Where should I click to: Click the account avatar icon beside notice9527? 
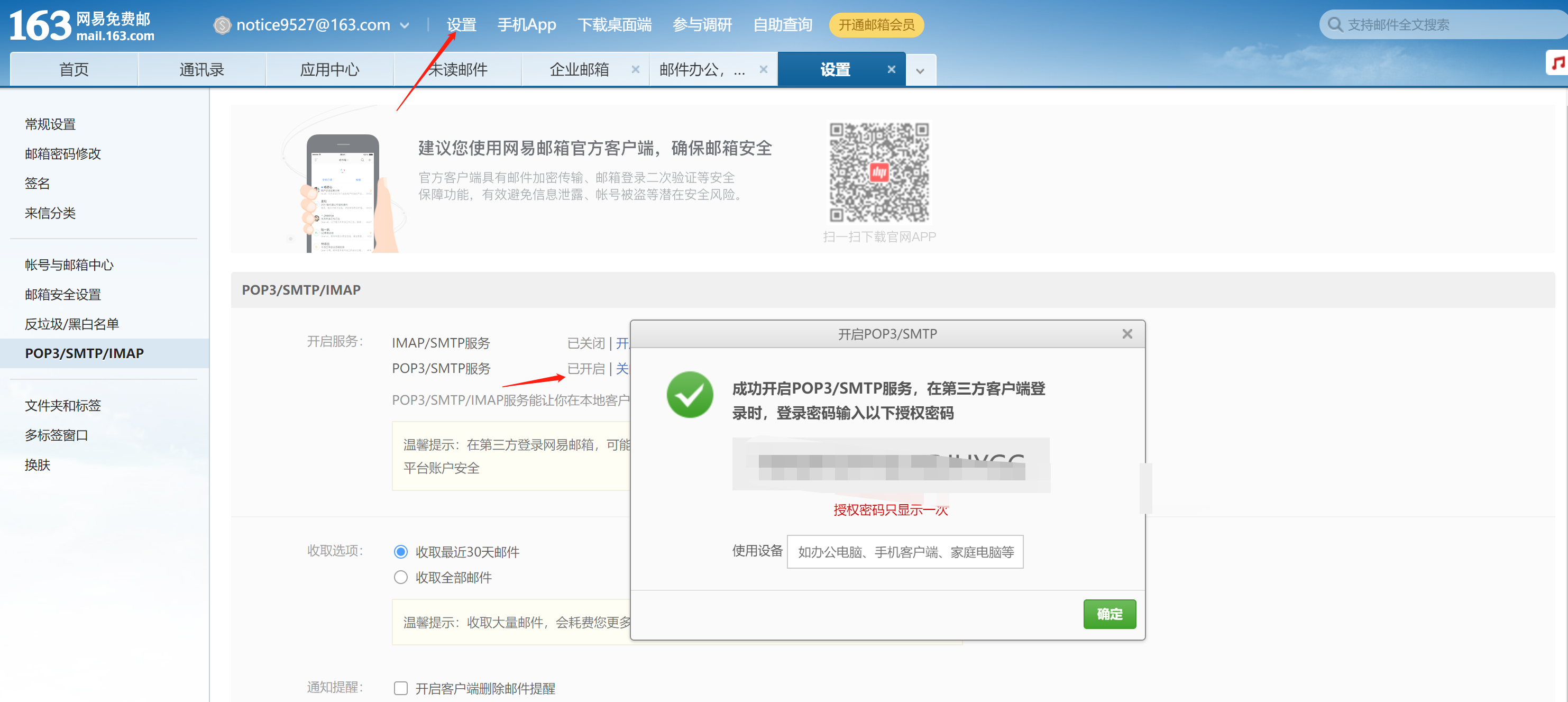(222, 25)
